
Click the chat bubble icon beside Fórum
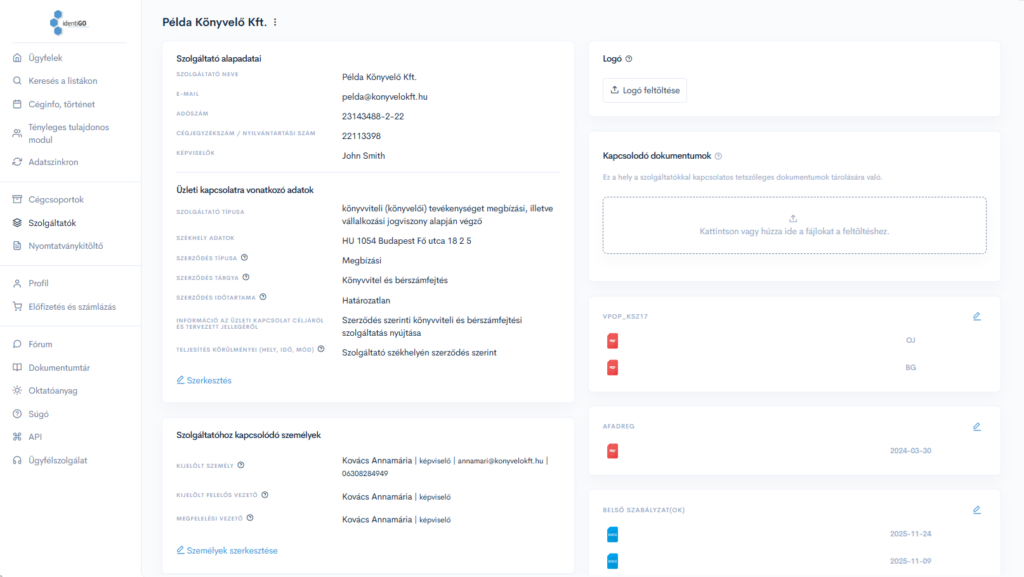coord(17,344)
